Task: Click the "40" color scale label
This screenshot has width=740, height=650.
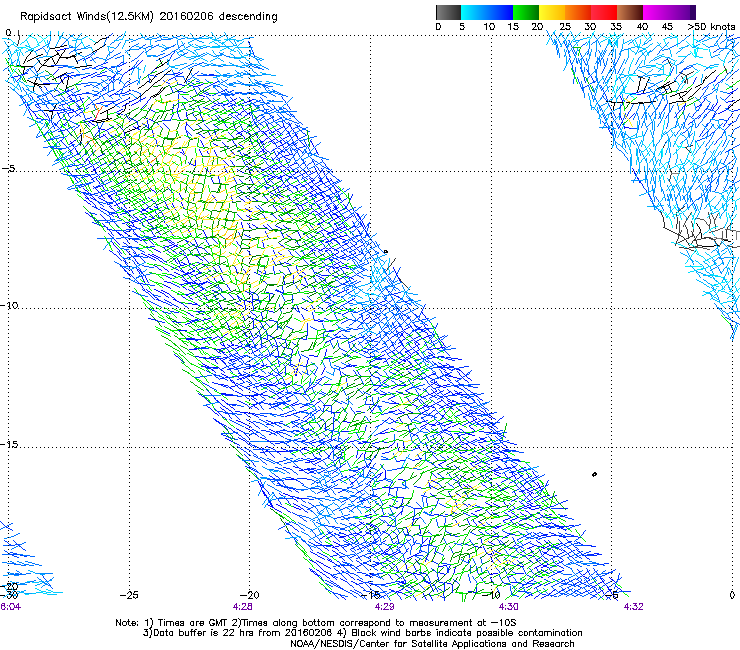Action: [x=642, y=26]
